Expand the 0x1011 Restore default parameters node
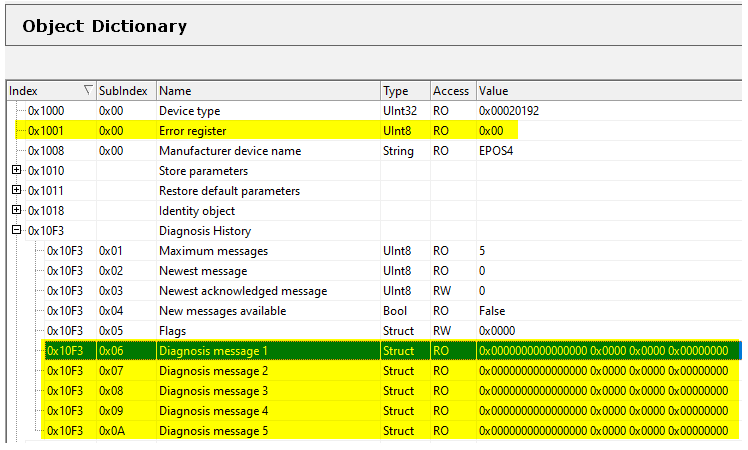 [17, 190]
